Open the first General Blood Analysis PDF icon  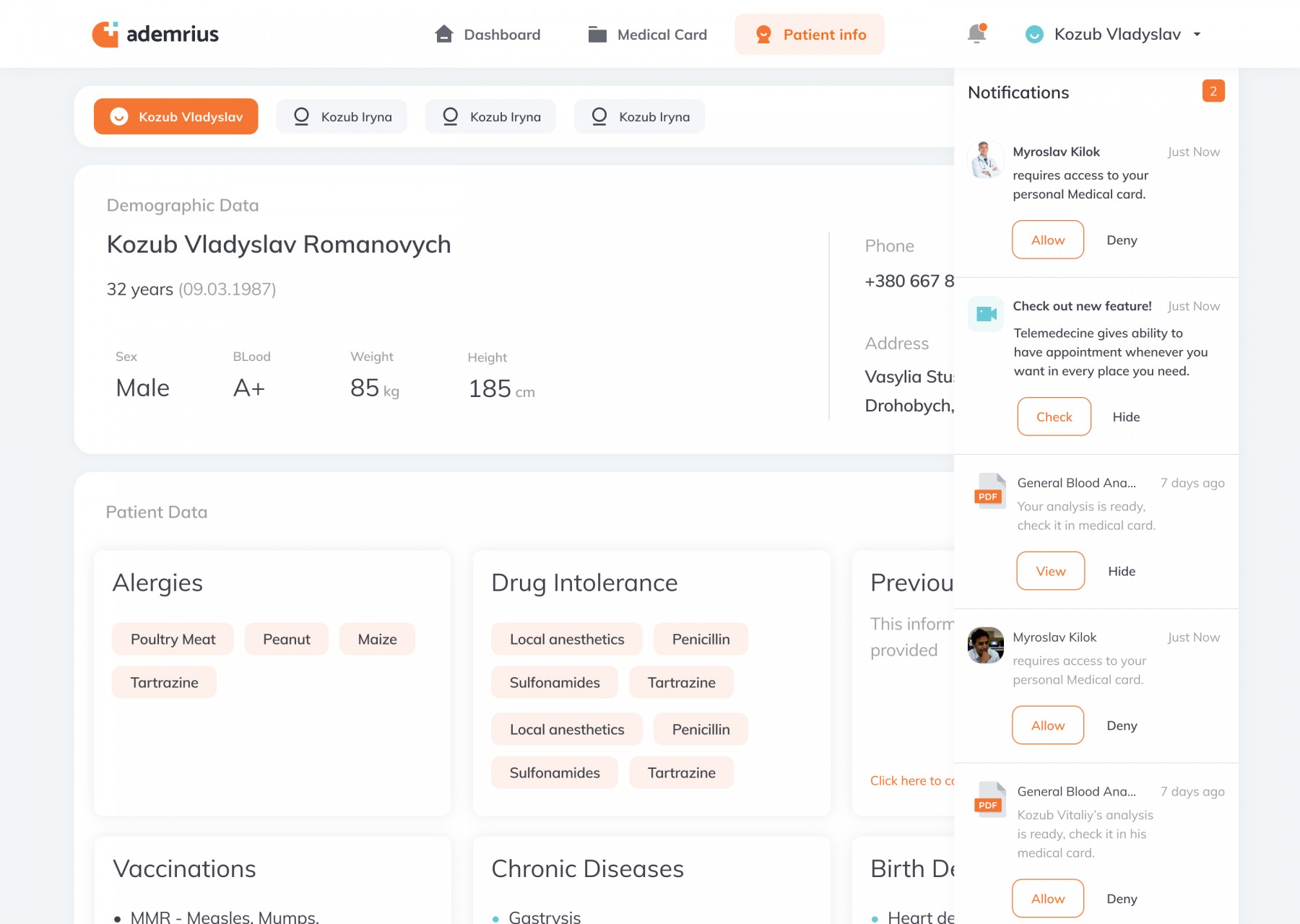pos(989,491)
